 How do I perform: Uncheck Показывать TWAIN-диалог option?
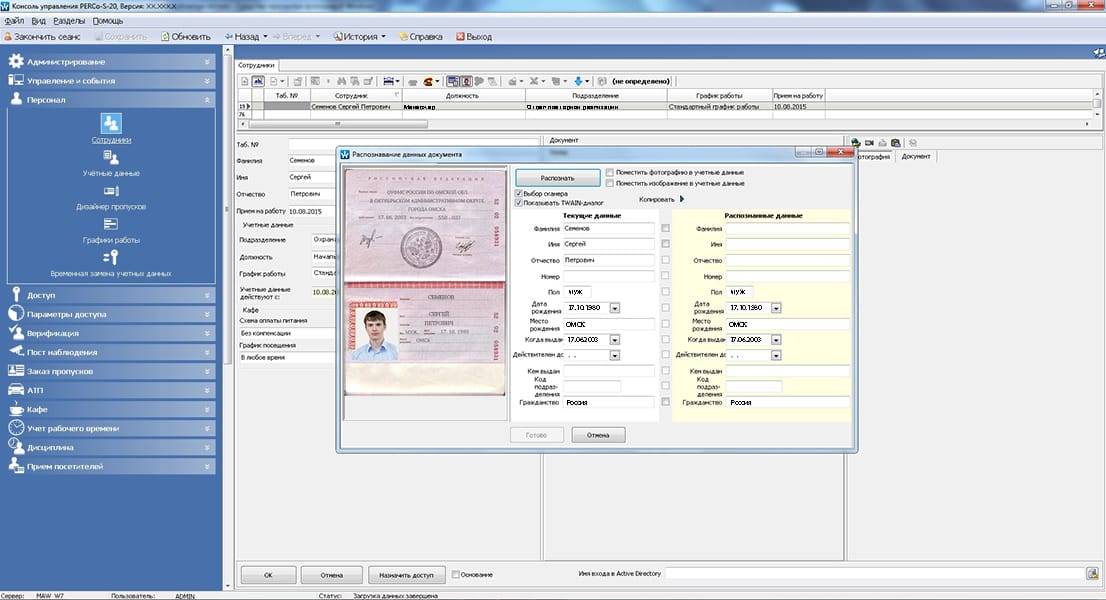(518, 202)
